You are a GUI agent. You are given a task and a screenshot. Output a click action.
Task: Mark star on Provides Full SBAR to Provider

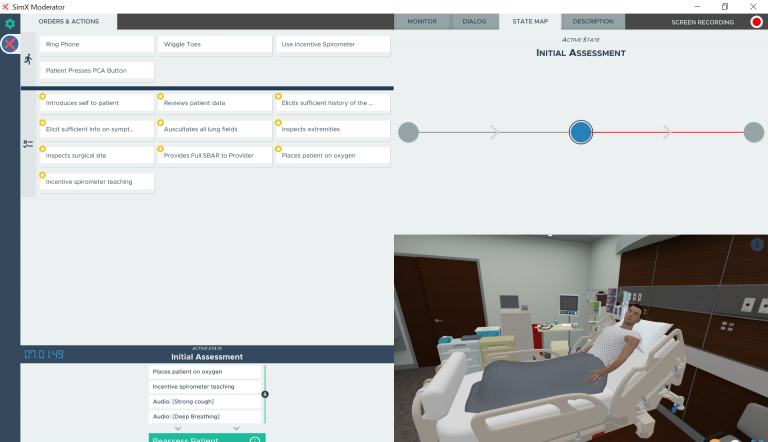click(160, 149)
